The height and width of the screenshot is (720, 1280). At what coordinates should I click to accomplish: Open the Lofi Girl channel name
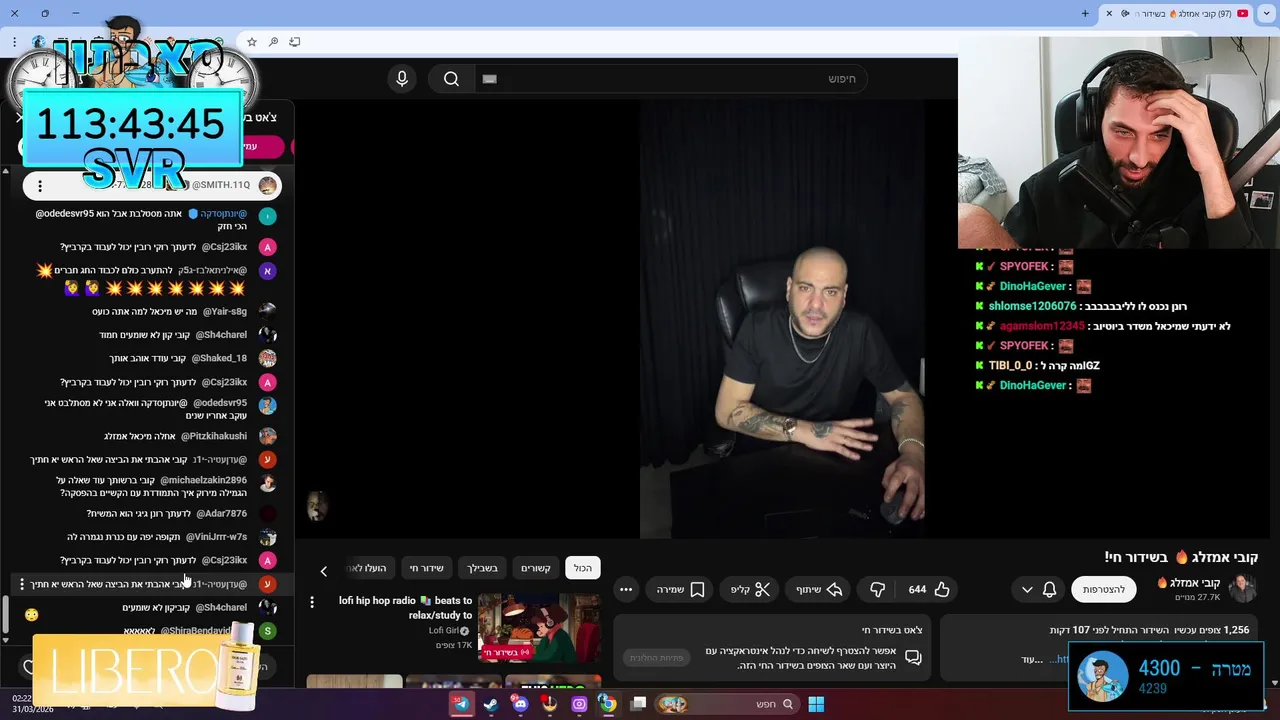444,631
